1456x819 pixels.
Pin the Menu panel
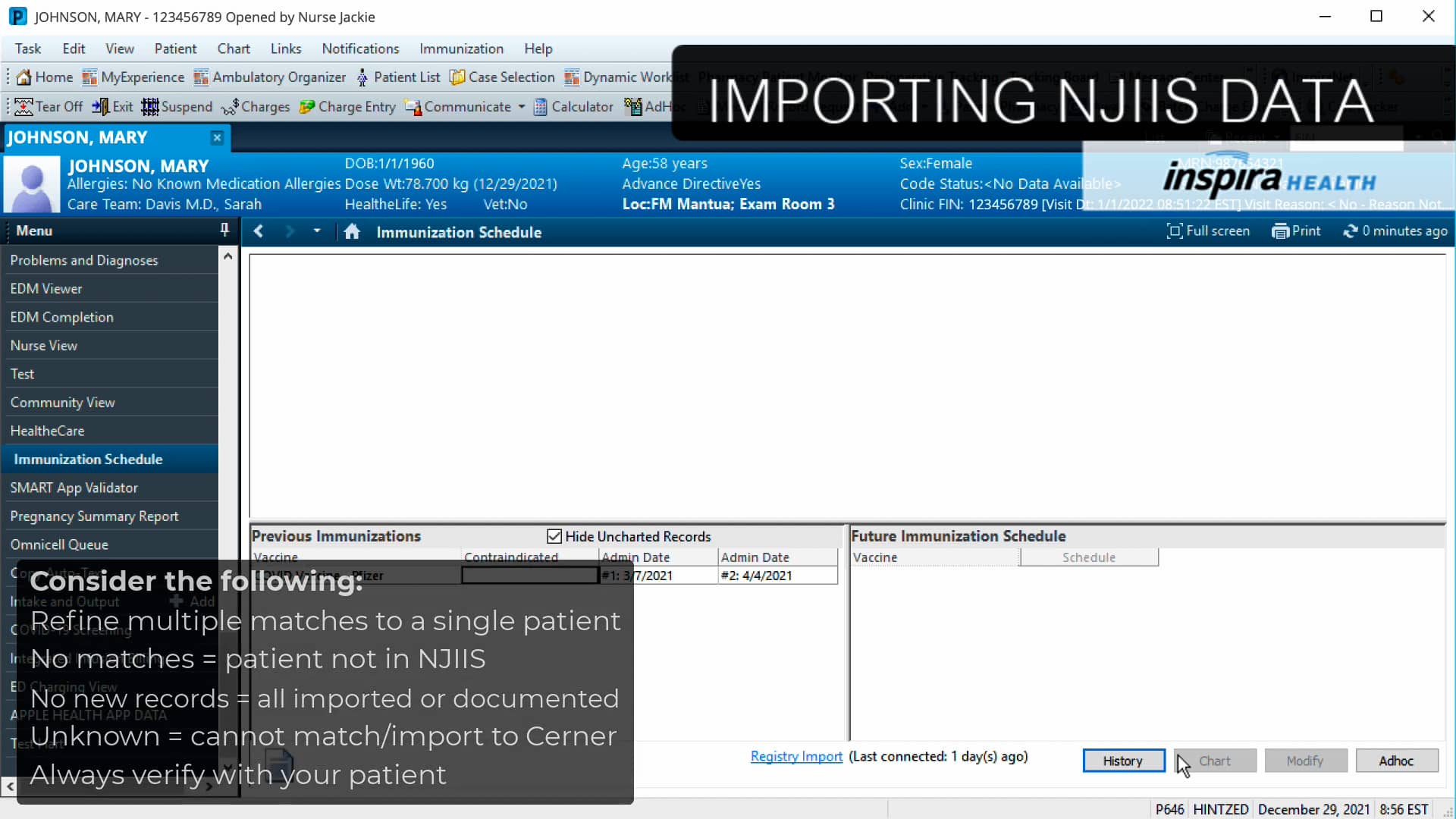click(x=224, y=230)
